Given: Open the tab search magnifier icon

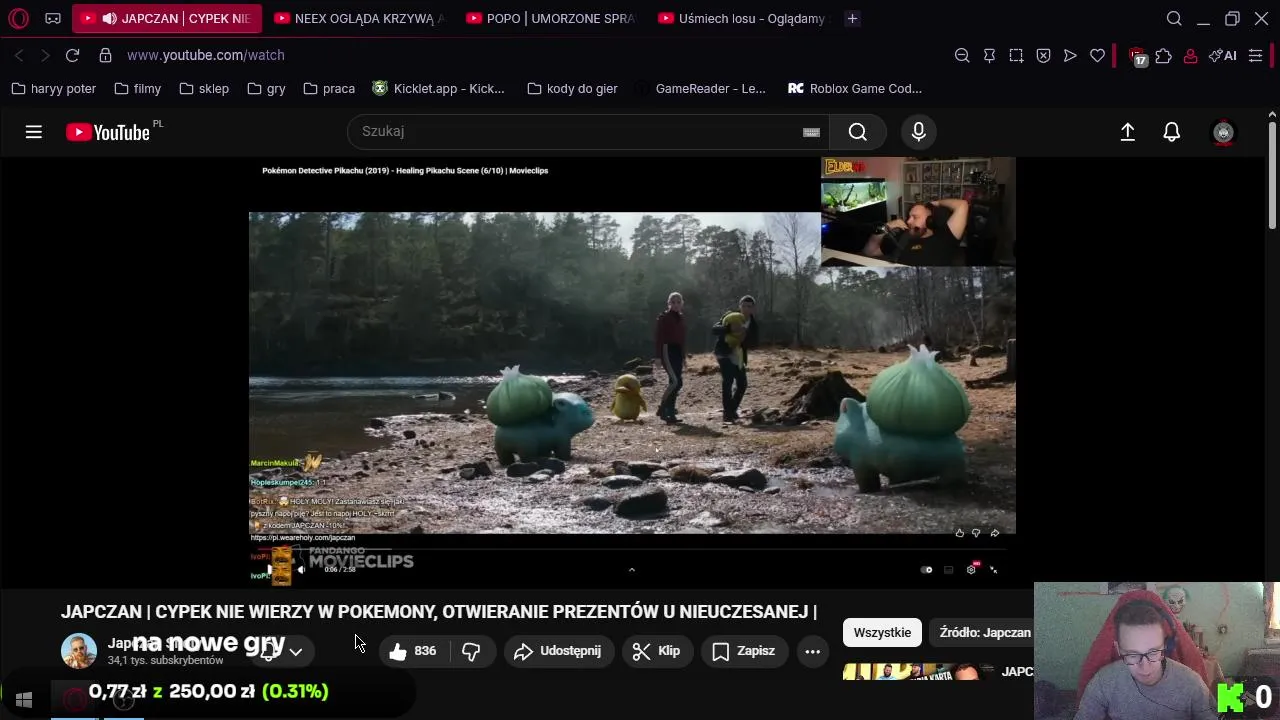Looking at the screenshot, I should [1174, 18].
